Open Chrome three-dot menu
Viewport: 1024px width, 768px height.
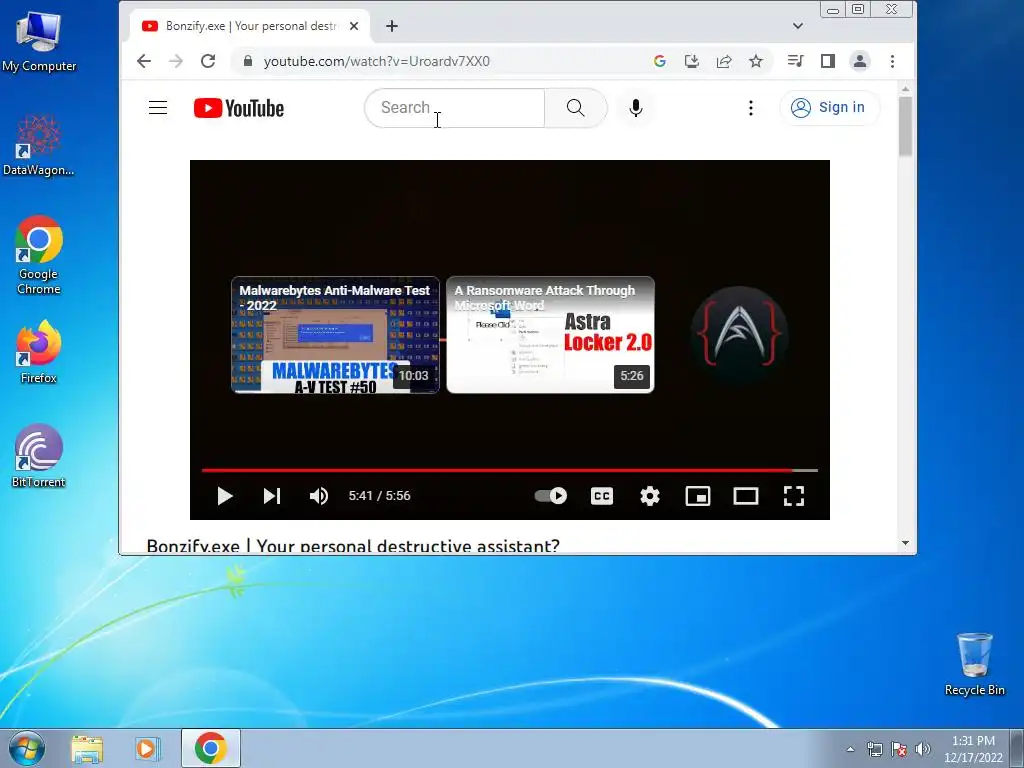pyautogui.click(x=892, y=61)
